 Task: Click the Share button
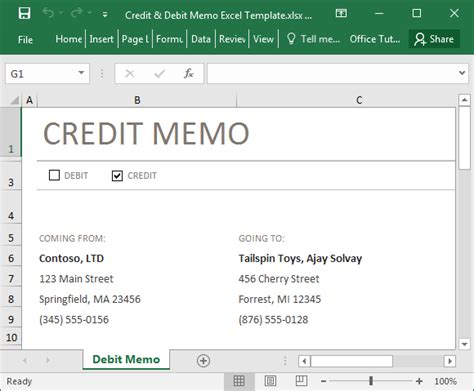tap(434, 39)
